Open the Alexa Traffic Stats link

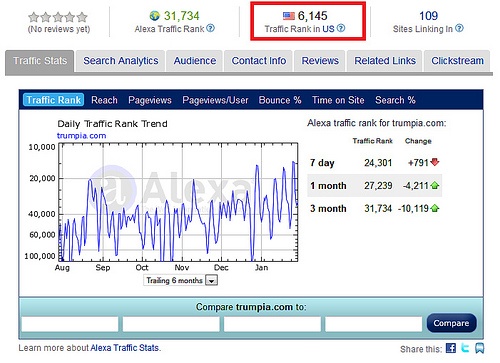tap(125, 348)
